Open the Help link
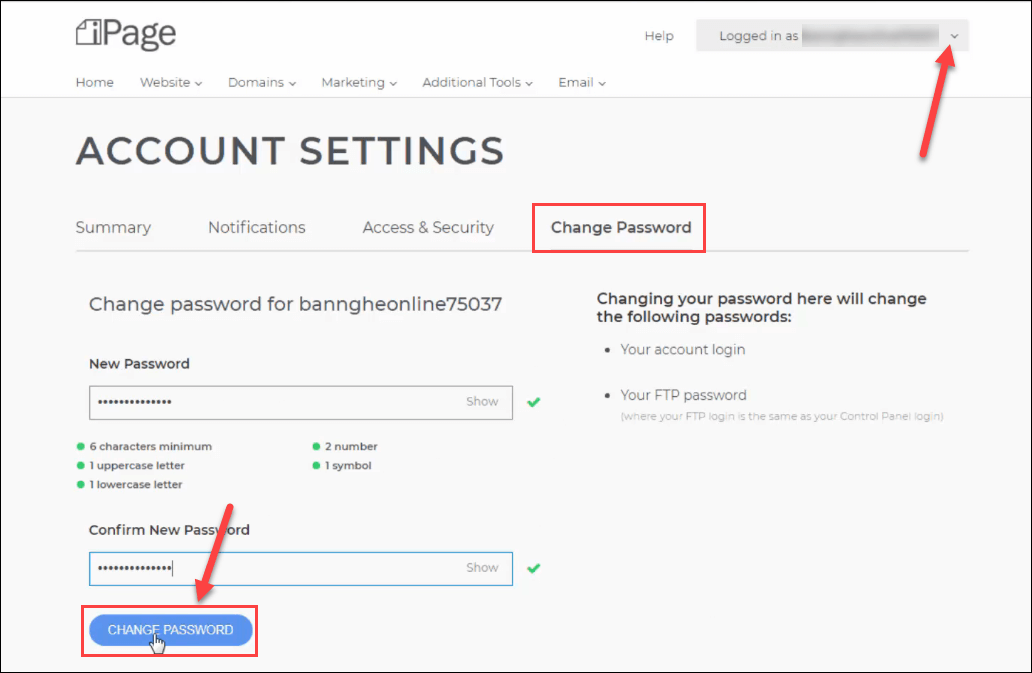This screenshot has width=1032, height=673. tap(659, 36)
